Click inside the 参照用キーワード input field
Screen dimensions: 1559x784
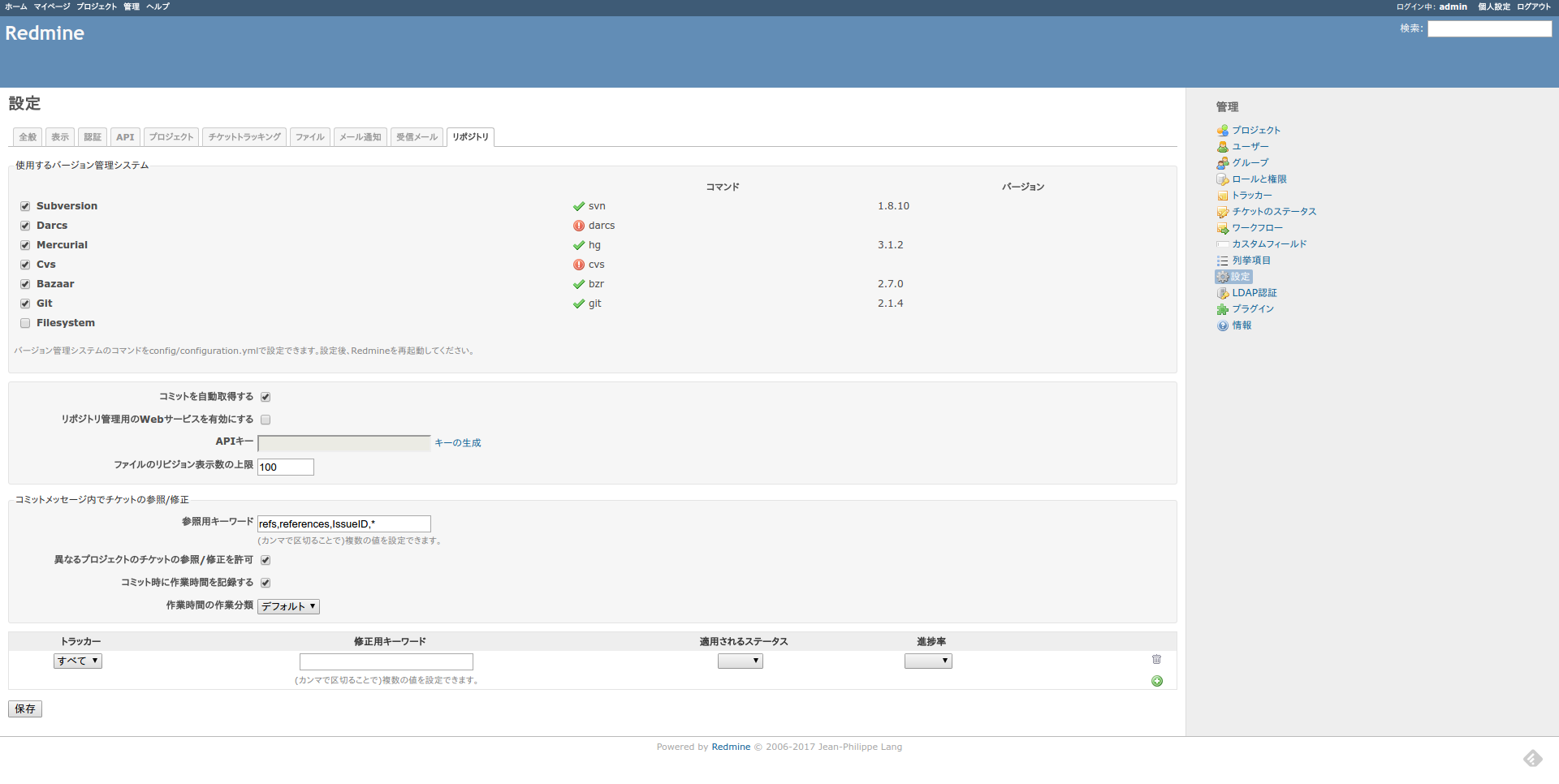pos(343,523)
